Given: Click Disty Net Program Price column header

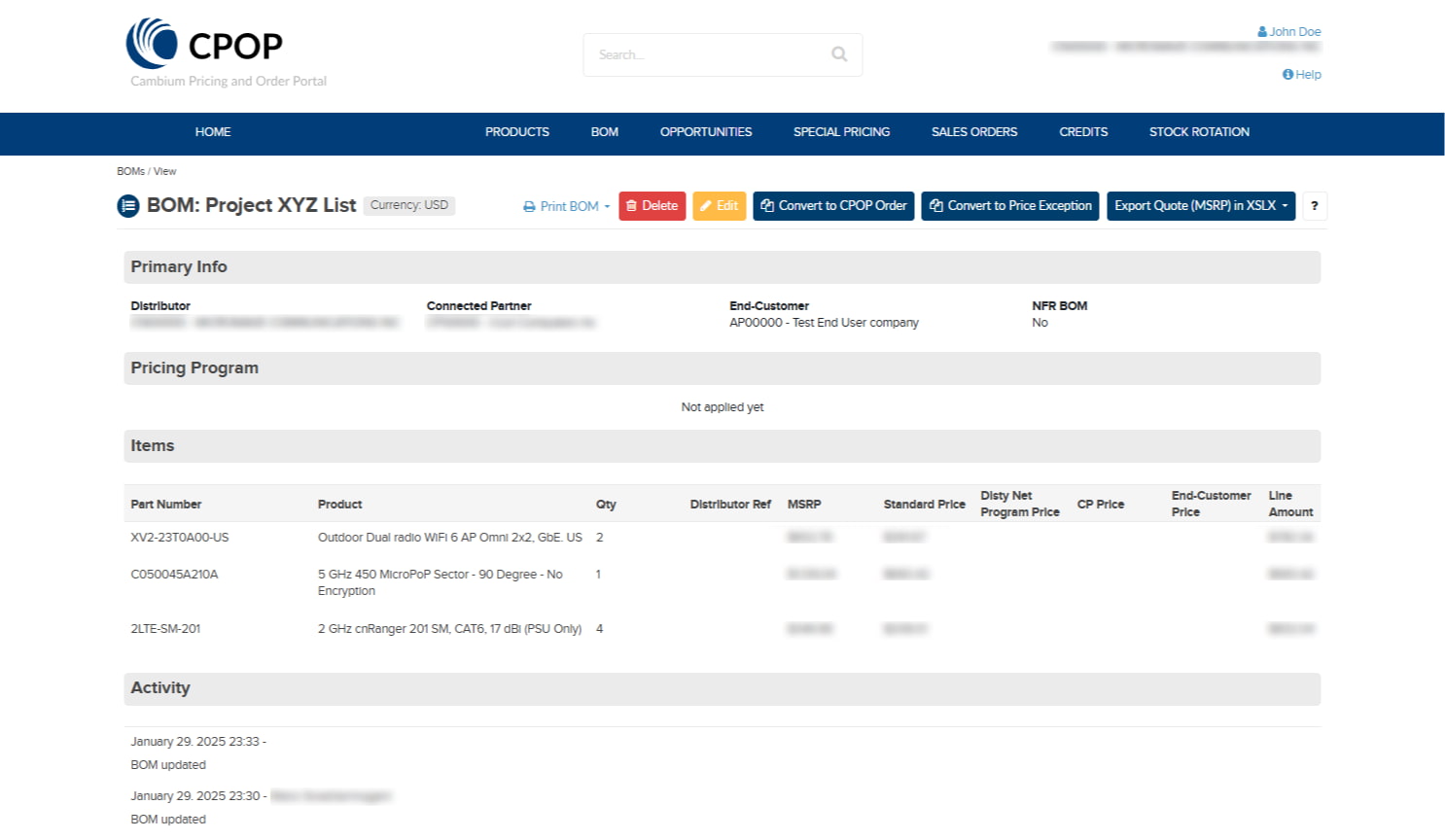Looking at the screenshot, I should tap(1020, 504).
